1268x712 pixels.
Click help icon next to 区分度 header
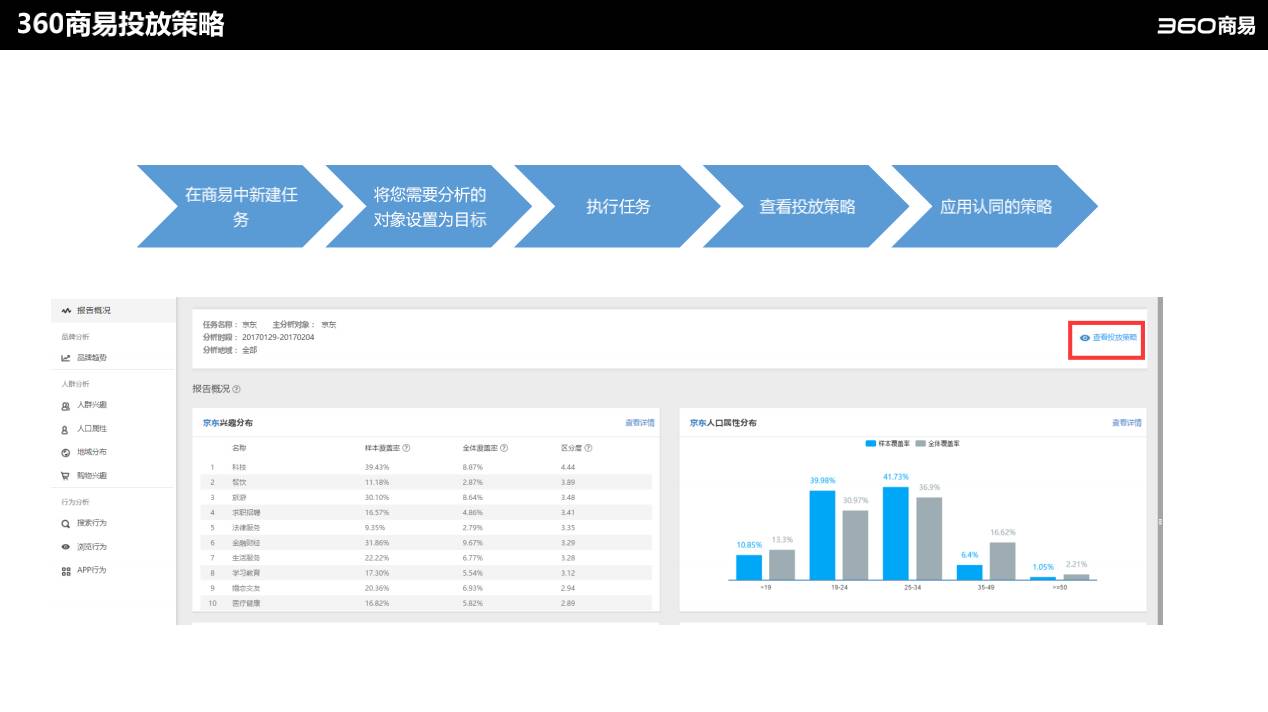(x=588, y=448)
